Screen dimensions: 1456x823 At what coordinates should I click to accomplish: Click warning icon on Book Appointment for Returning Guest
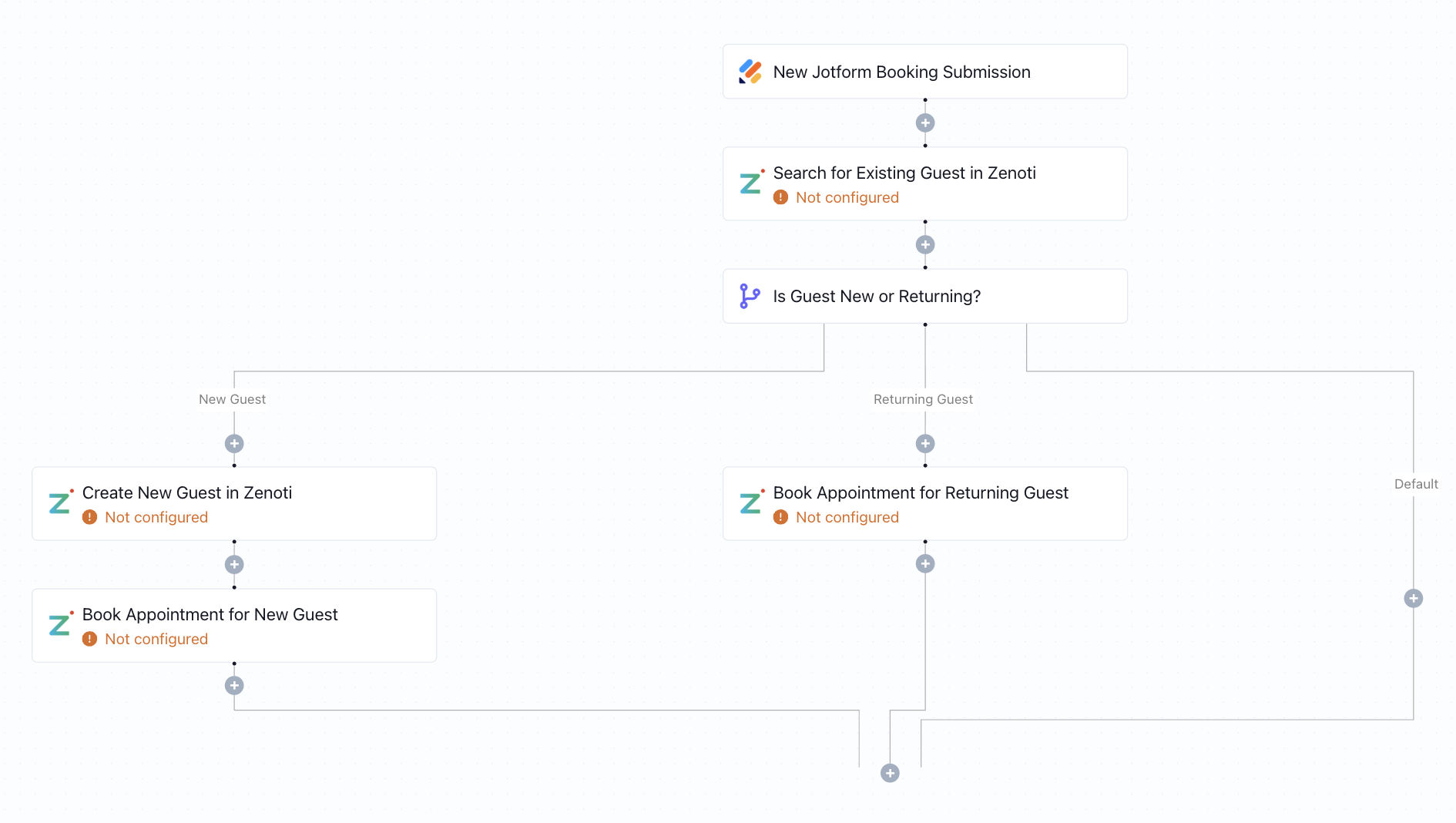click(780, 517)
